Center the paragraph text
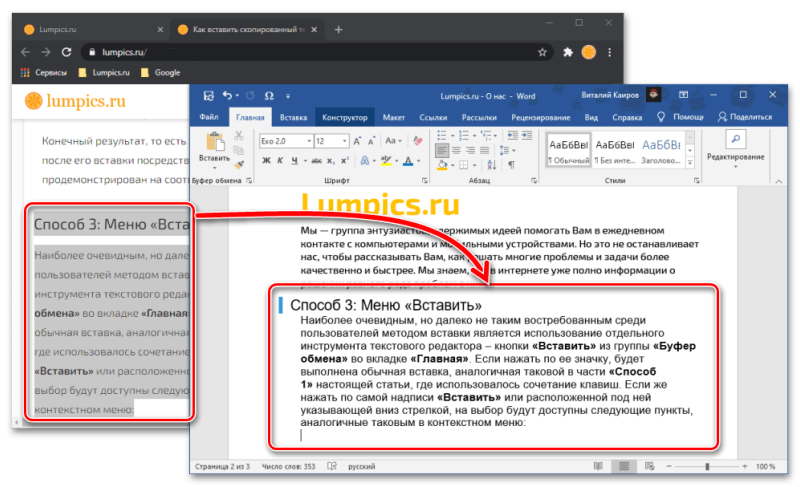The width and height of the screenshot is (800, 487). [x=456, y=150]
